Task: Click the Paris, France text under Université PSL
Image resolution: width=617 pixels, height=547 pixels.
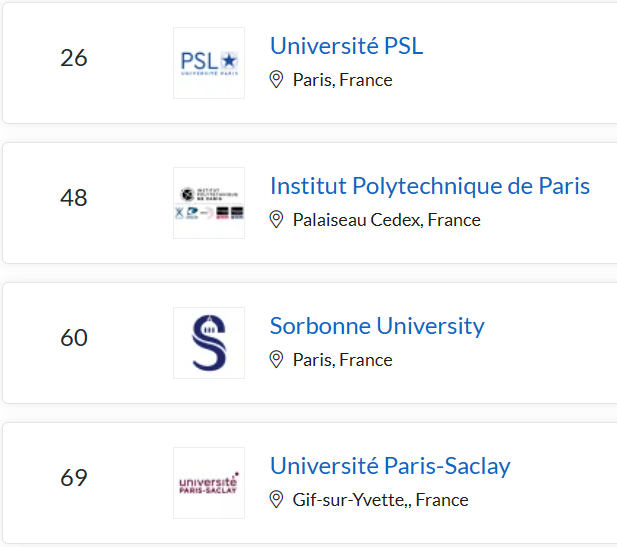Action: [343, 80]
